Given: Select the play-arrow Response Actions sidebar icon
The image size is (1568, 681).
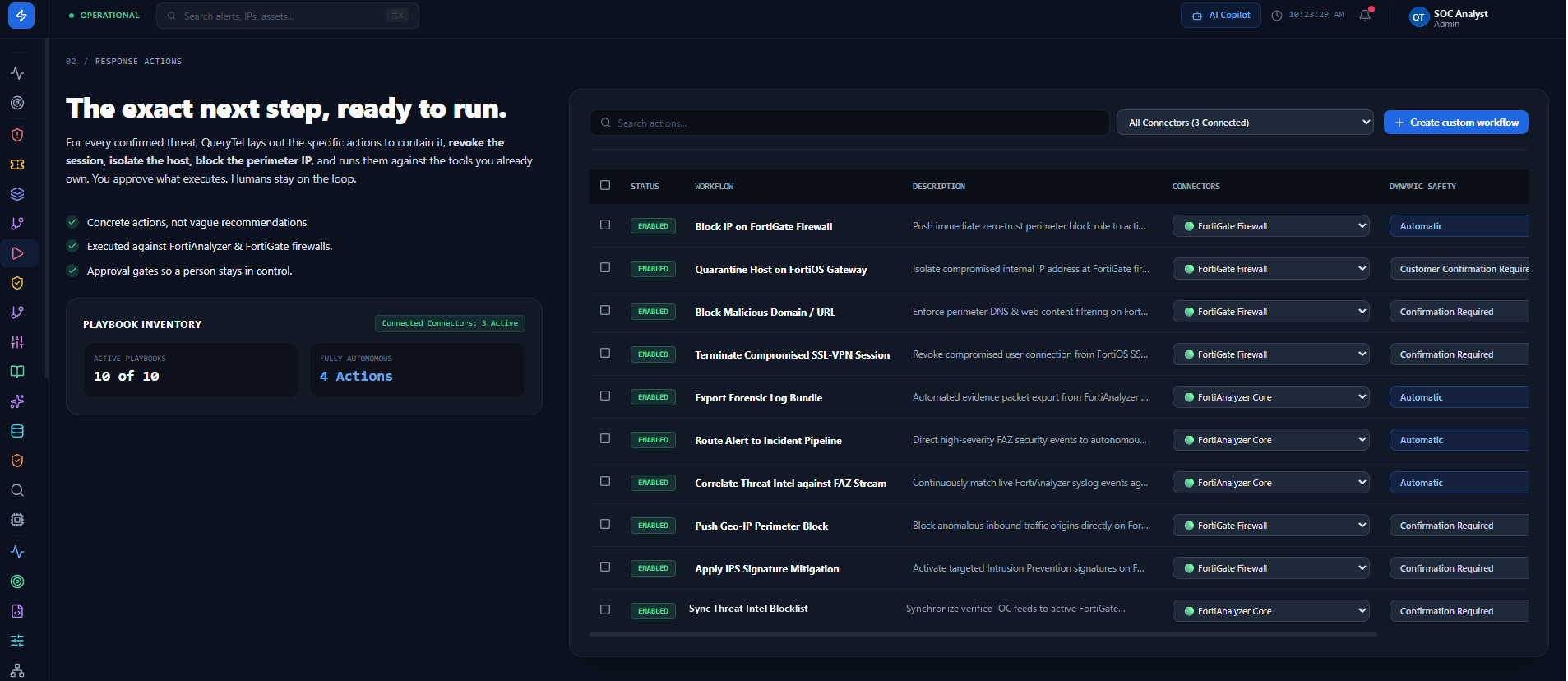Looking at the screenshot, I should (x=17, y=253).
